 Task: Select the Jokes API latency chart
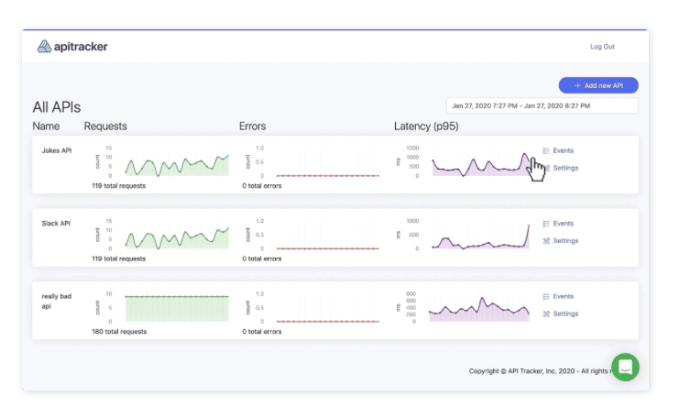[481, 163]
